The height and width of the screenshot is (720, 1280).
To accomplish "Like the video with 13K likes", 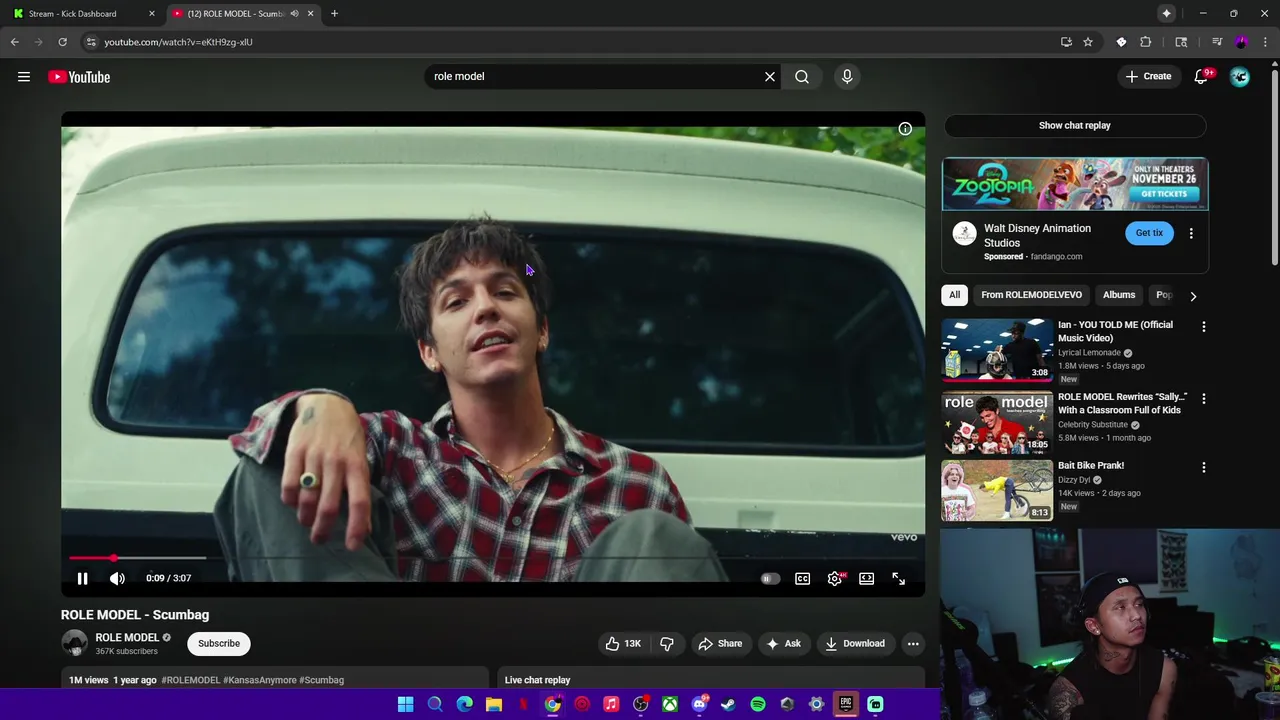I will tap(623, 644).
